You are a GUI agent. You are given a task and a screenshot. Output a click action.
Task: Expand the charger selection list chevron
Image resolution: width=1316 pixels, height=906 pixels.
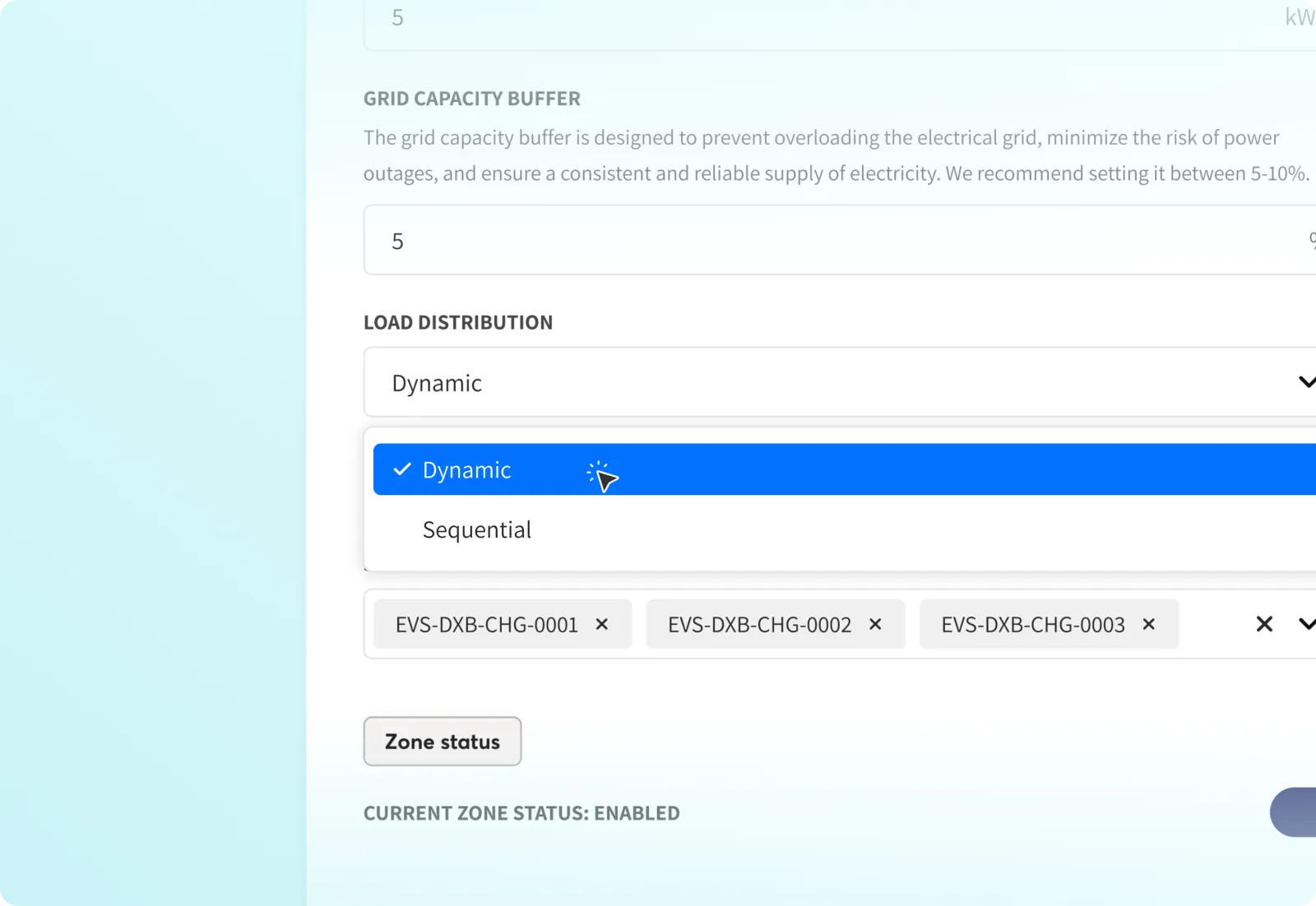[1306, 625]
